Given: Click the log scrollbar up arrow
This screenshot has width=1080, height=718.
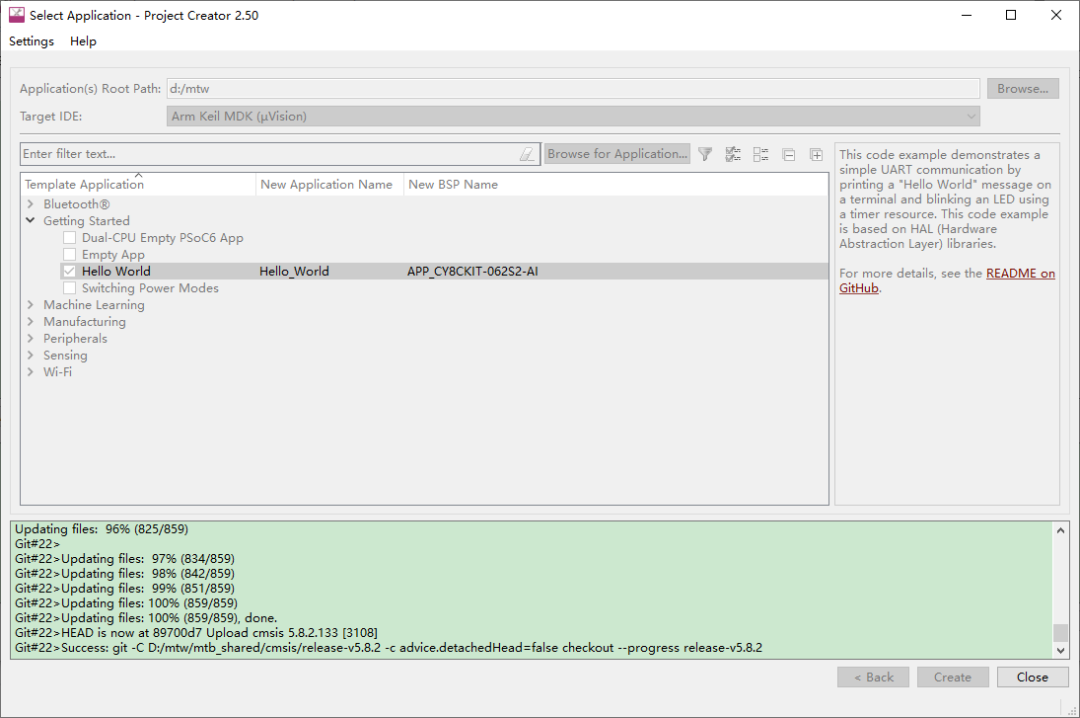Looking at the screenshot, I should click(1061, 531).
